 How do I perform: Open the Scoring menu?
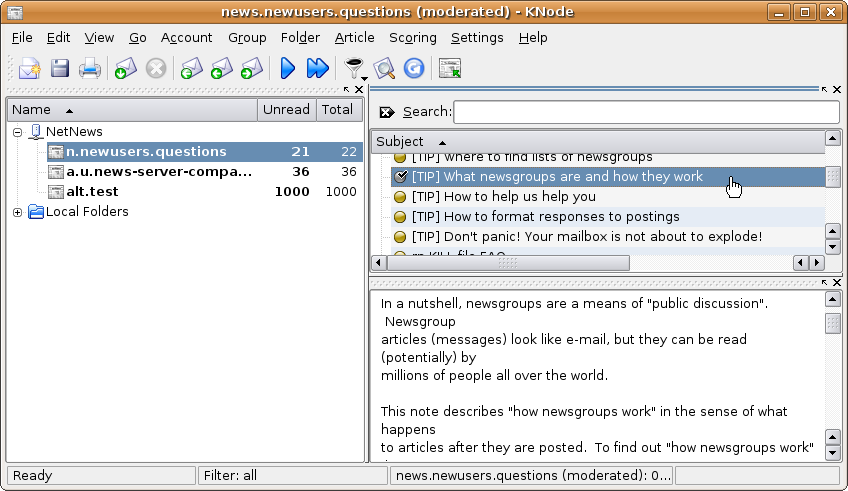click(412, 37)
